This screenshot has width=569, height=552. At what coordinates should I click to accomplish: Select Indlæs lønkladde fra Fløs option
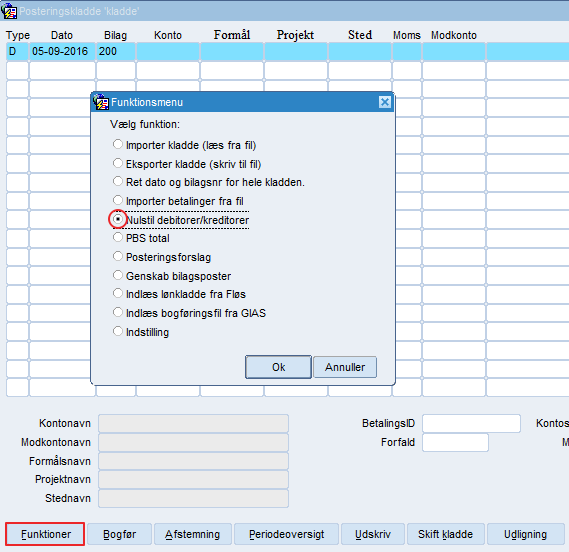coord(118,293)
